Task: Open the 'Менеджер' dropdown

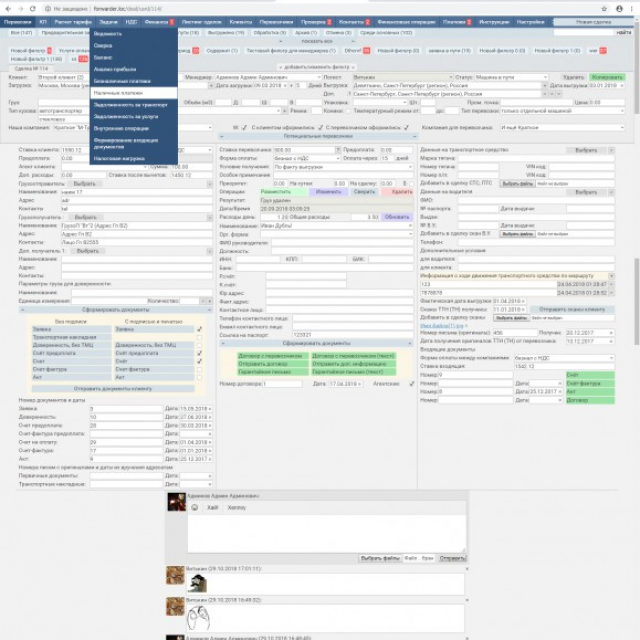Action: [x=268, y=77]
